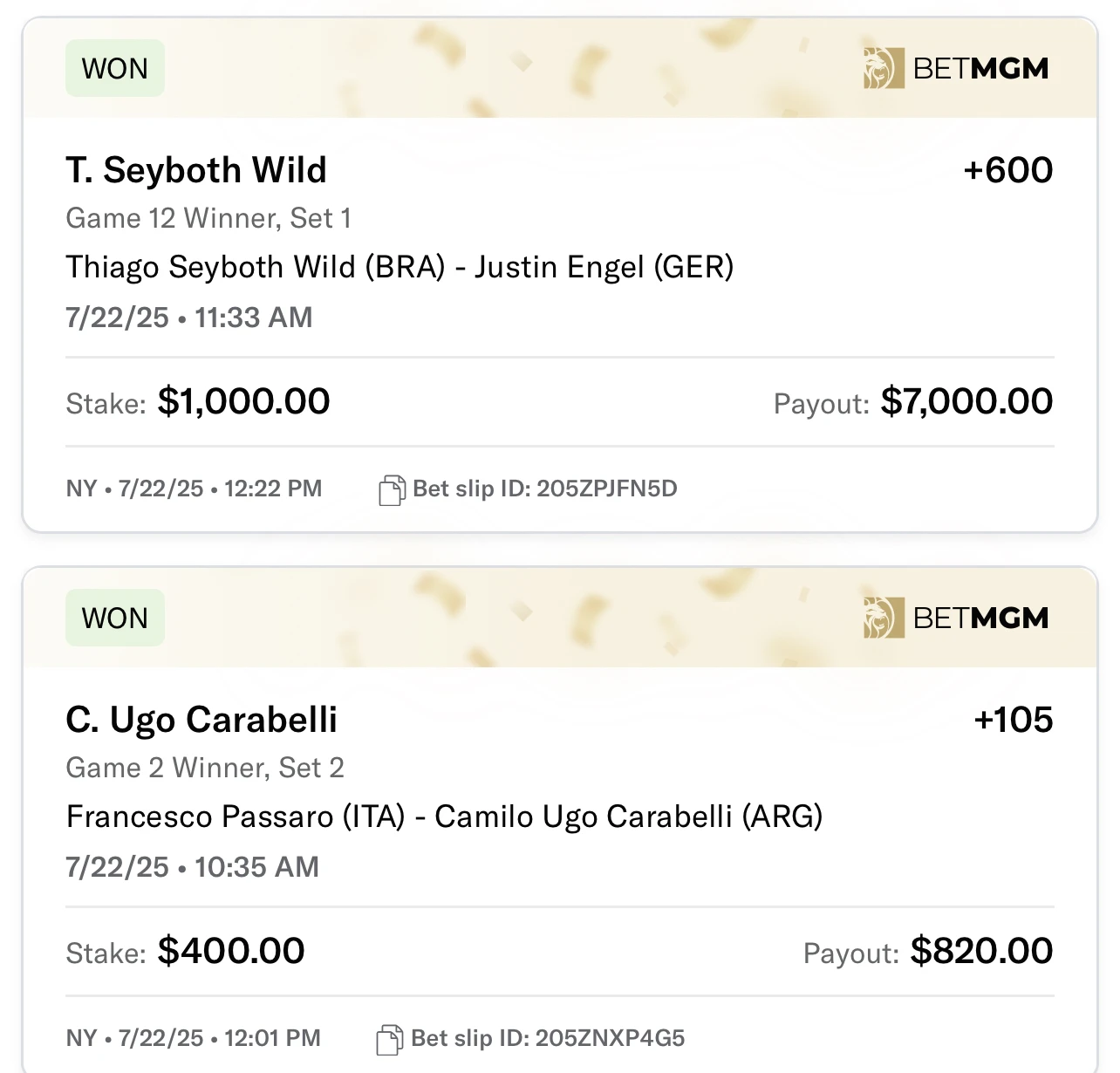
Task: Select the T. Seyboth Wild bet title
Action: [x=196, y=171]
